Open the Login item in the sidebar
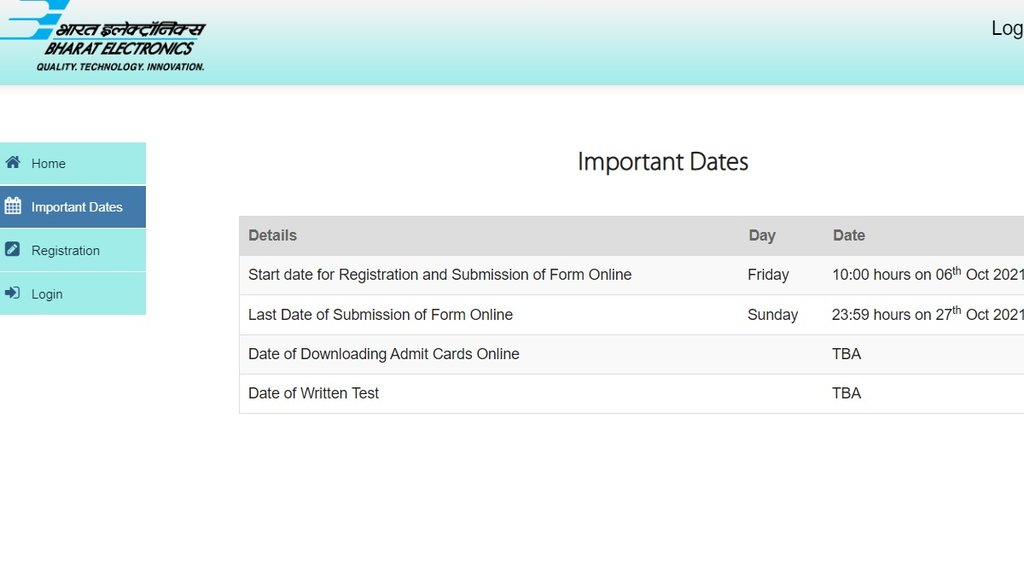1024x569 pixels. (x=47, y=294)
